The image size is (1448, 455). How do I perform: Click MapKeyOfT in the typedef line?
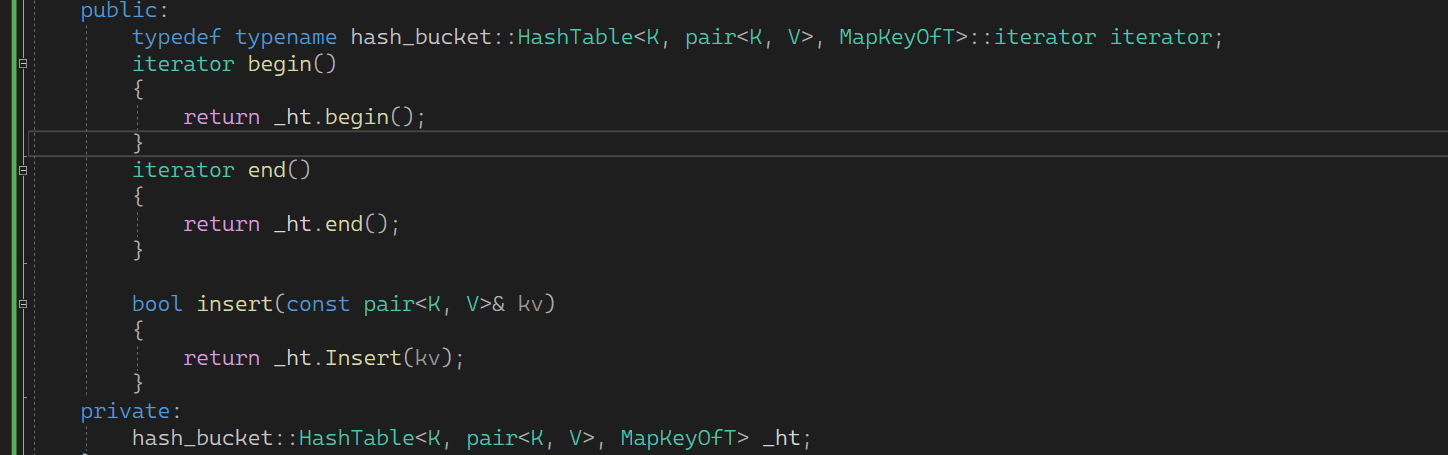pos(896,38)
